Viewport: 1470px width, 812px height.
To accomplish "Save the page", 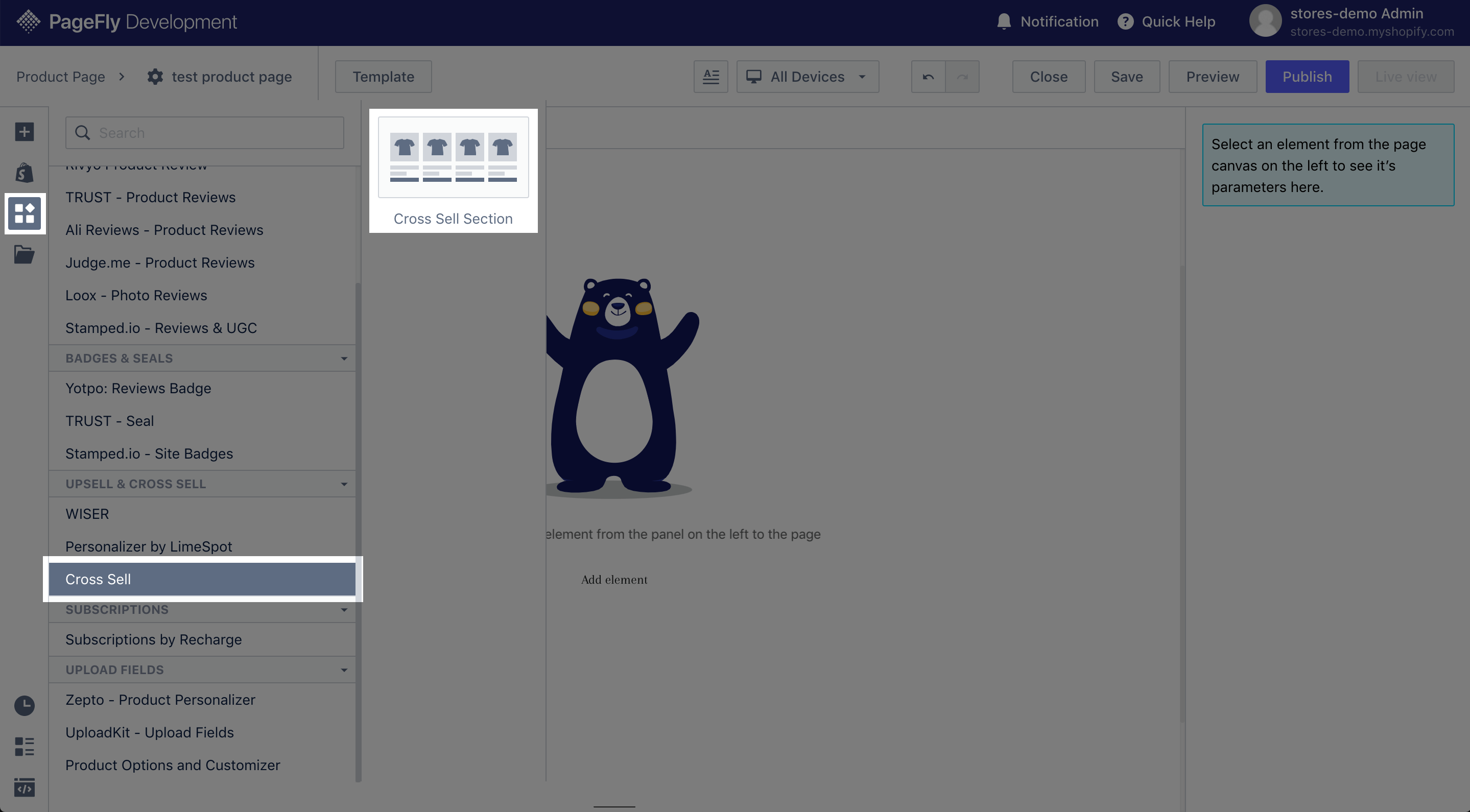I will coord(1127,77).
